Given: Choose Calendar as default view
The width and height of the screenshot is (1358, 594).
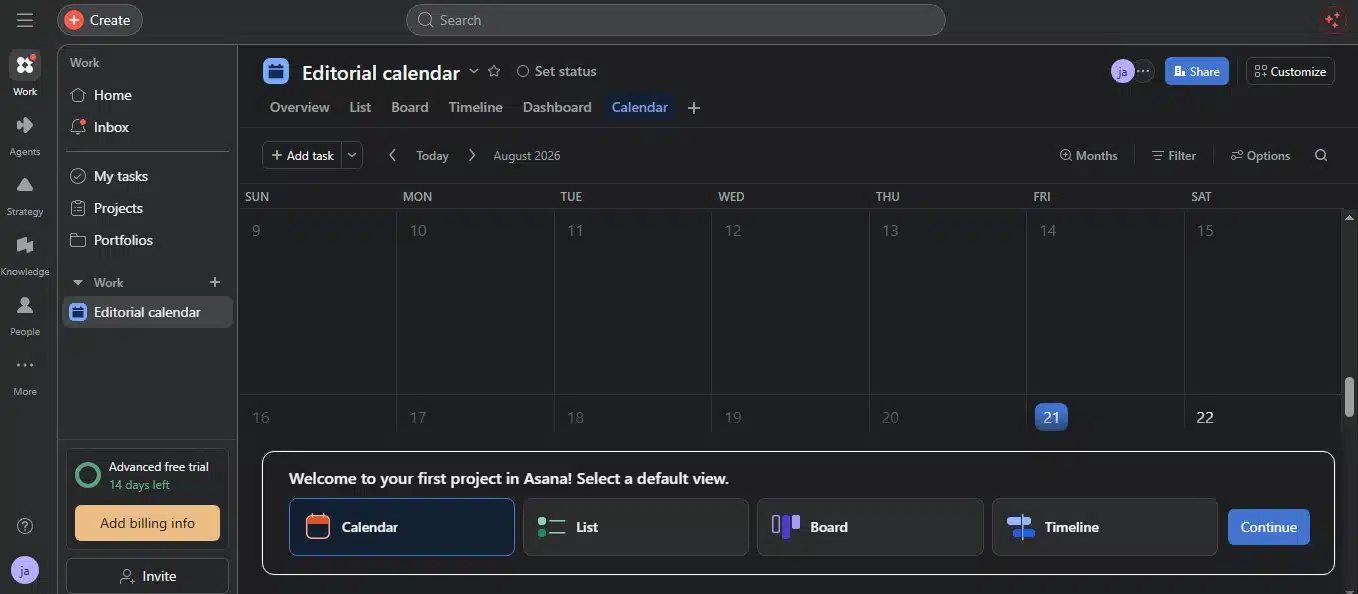Looking at the screenshot, I should tap(402, 527).
